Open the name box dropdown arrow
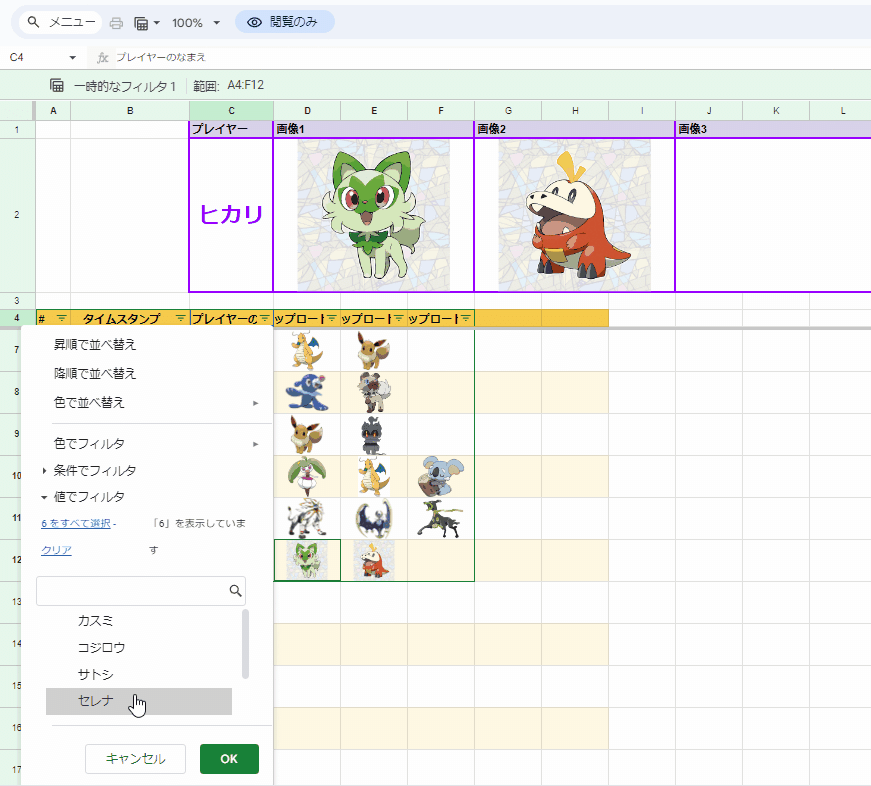This screenshot has height=786, width=871. pos(72,57)
